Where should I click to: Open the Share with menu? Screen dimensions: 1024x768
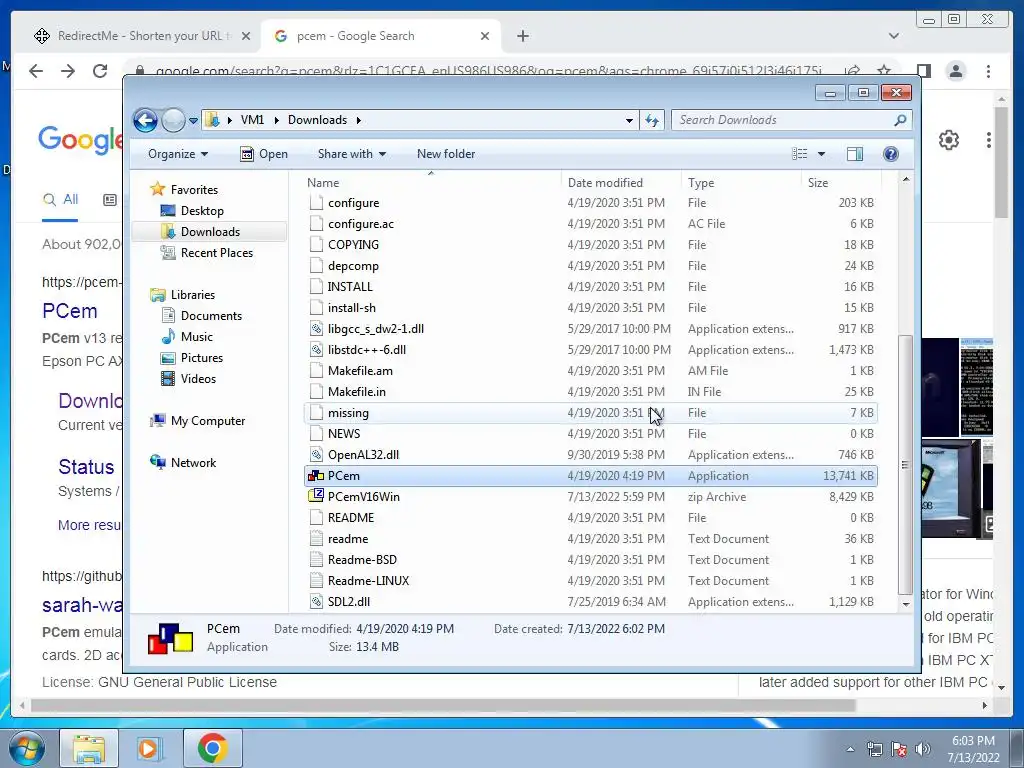pos(351,154)
